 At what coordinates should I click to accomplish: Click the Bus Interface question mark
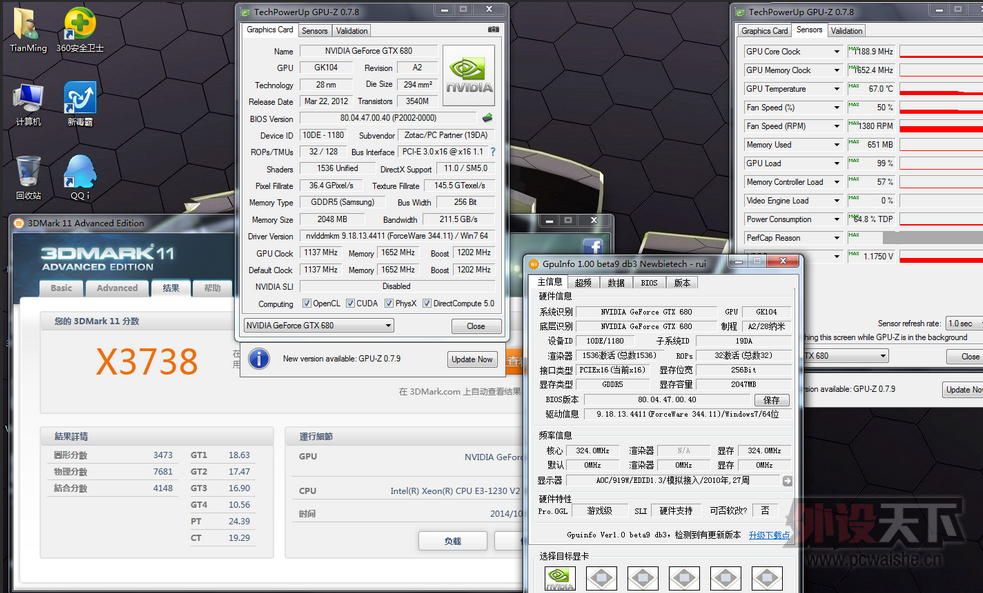pos(493,152)
